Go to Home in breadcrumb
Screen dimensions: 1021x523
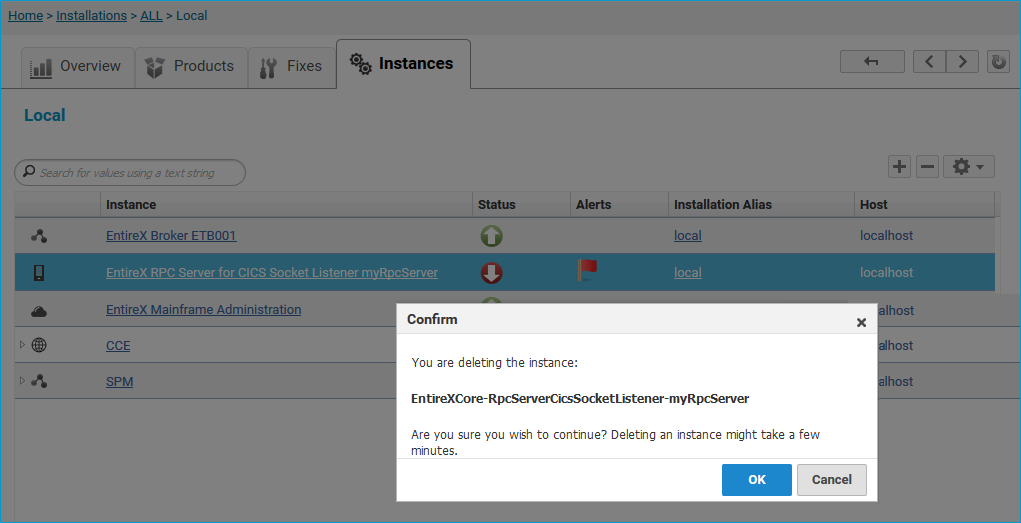click(25, 16)
